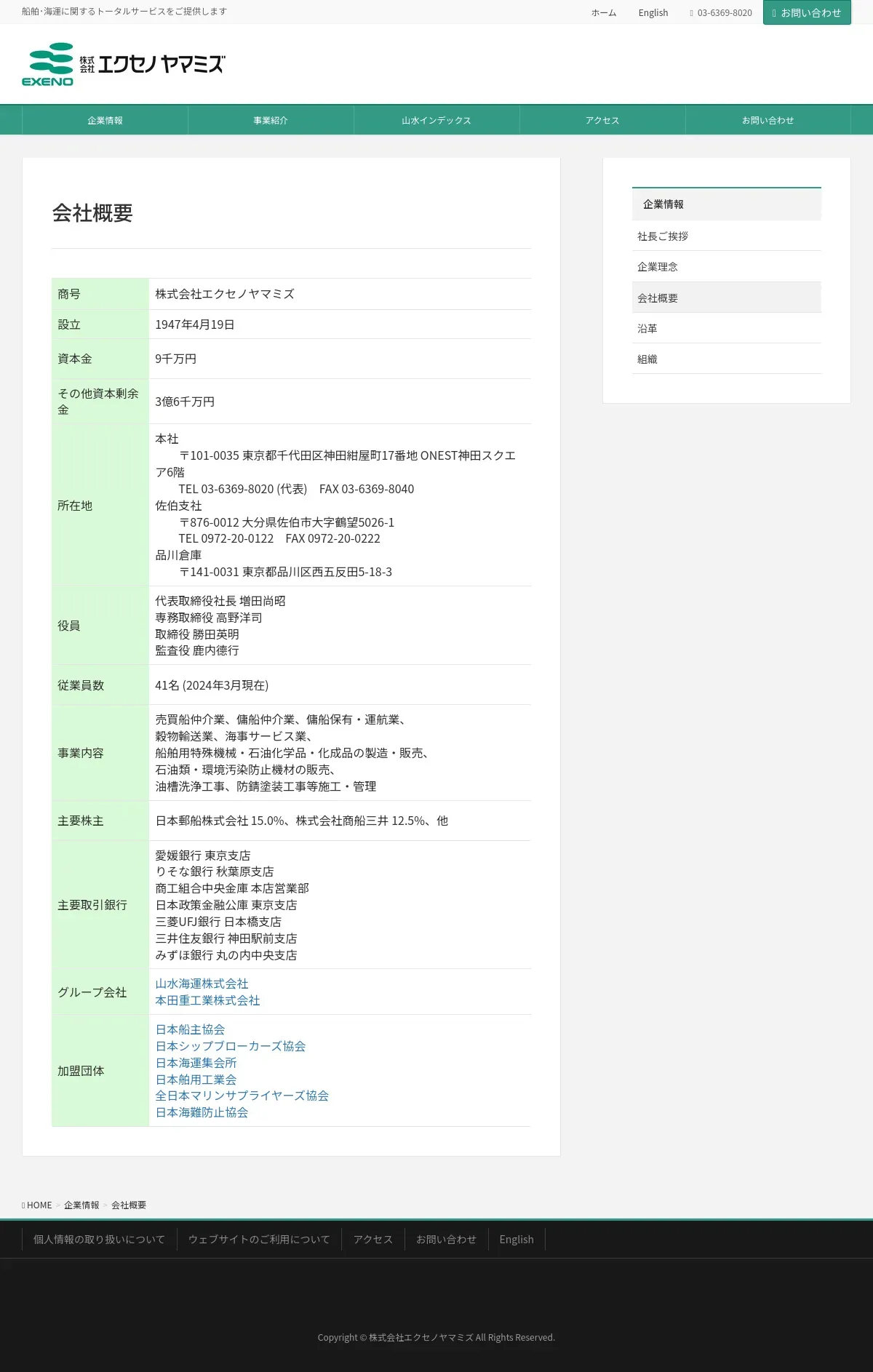Click the value 3億6千万円
The image size is (873, 1372).
185,402
